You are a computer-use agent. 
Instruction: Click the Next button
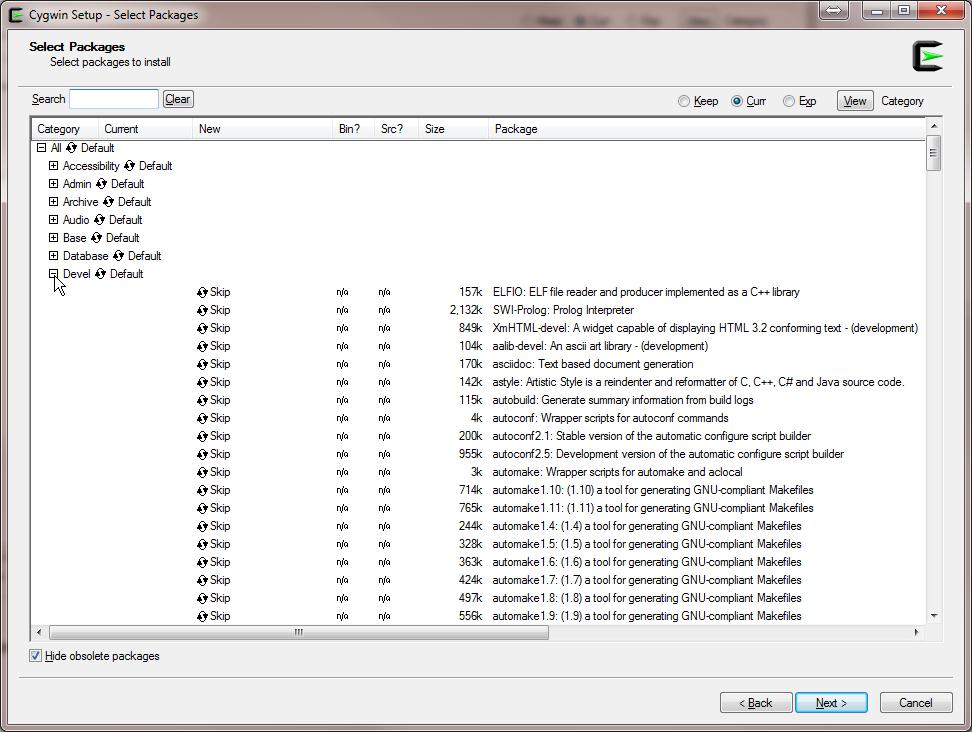click(x=830, y=703)
